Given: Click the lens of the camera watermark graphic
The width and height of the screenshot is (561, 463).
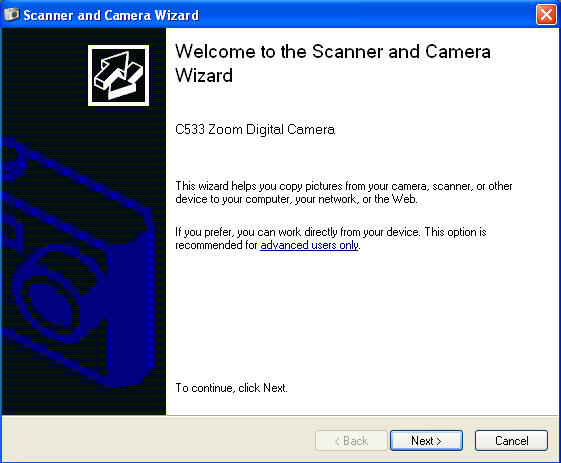Looking at the screenshot, I should pos(54,297).
